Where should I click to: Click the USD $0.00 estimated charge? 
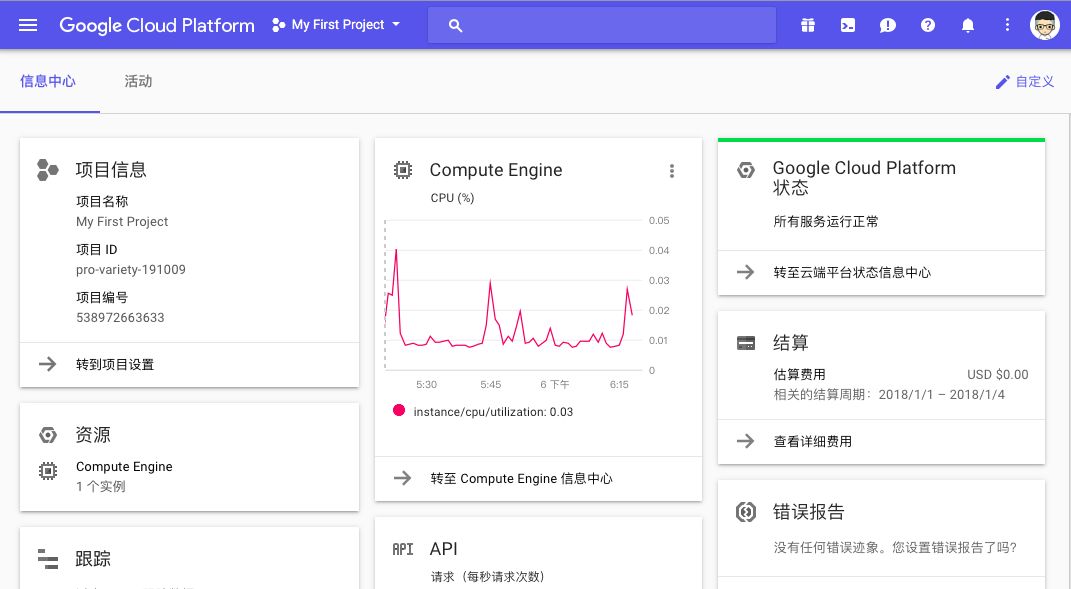click(x=997, y=374)
